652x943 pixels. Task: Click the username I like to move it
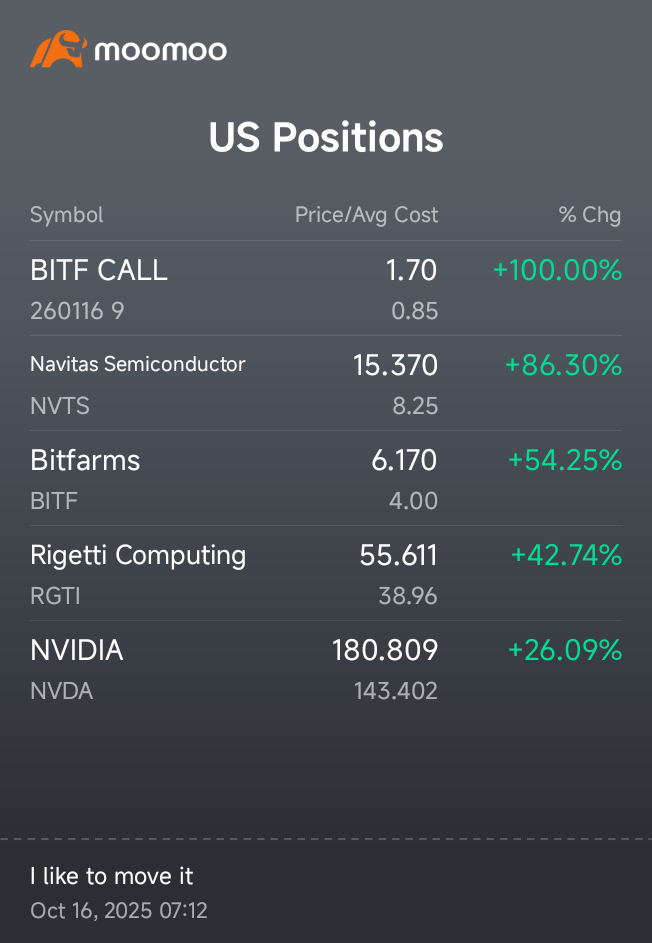pos(112,876)
